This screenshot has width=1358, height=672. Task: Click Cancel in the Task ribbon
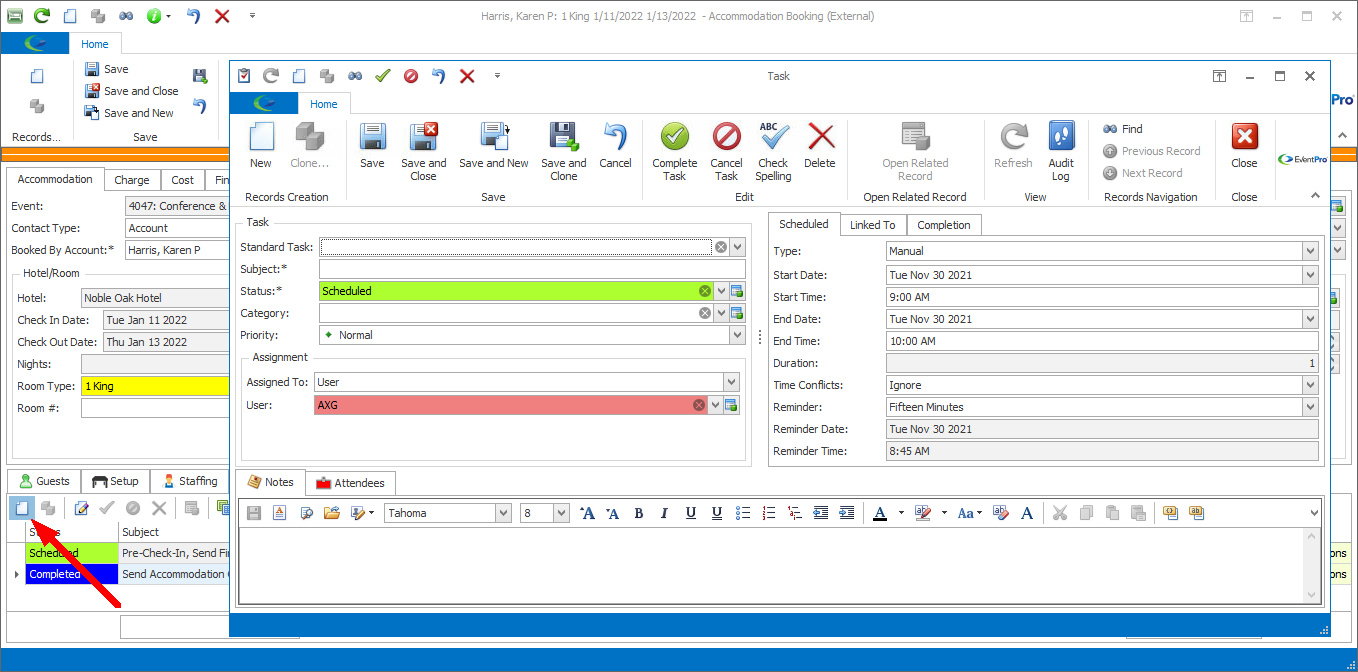(x=615, y=144)
